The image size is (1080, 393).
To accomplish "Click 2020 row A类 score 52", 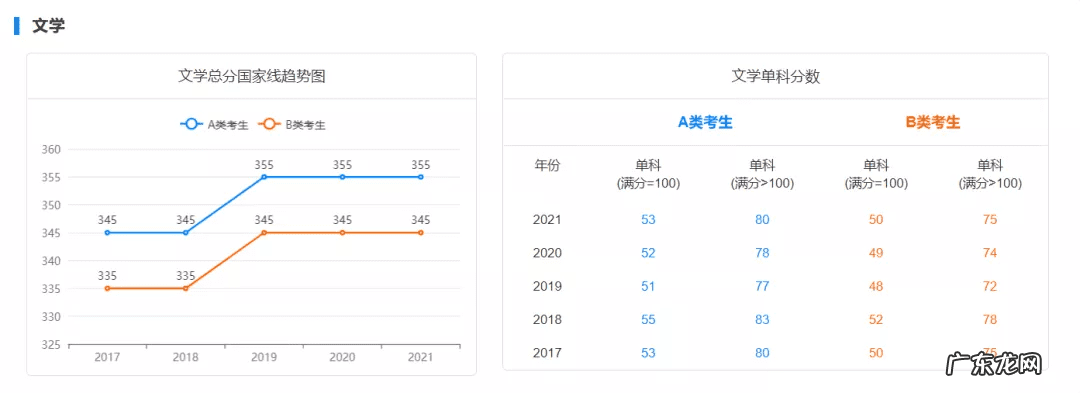I will (x=648, y=253).
